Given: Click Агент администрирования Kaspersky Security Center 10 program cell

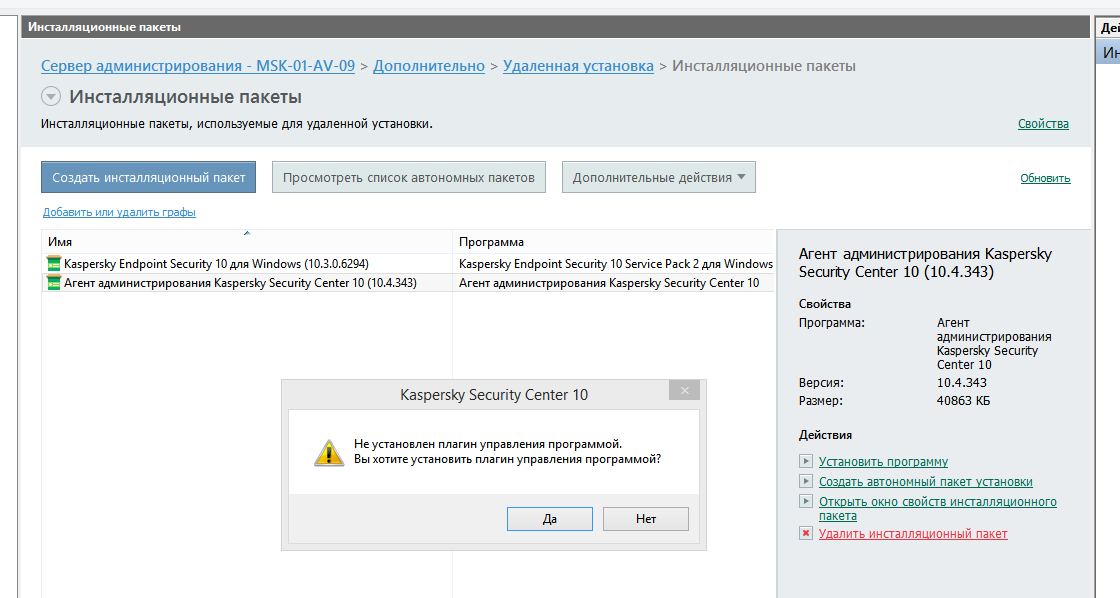Looking at the screenshot, I should tap(609, 283).
